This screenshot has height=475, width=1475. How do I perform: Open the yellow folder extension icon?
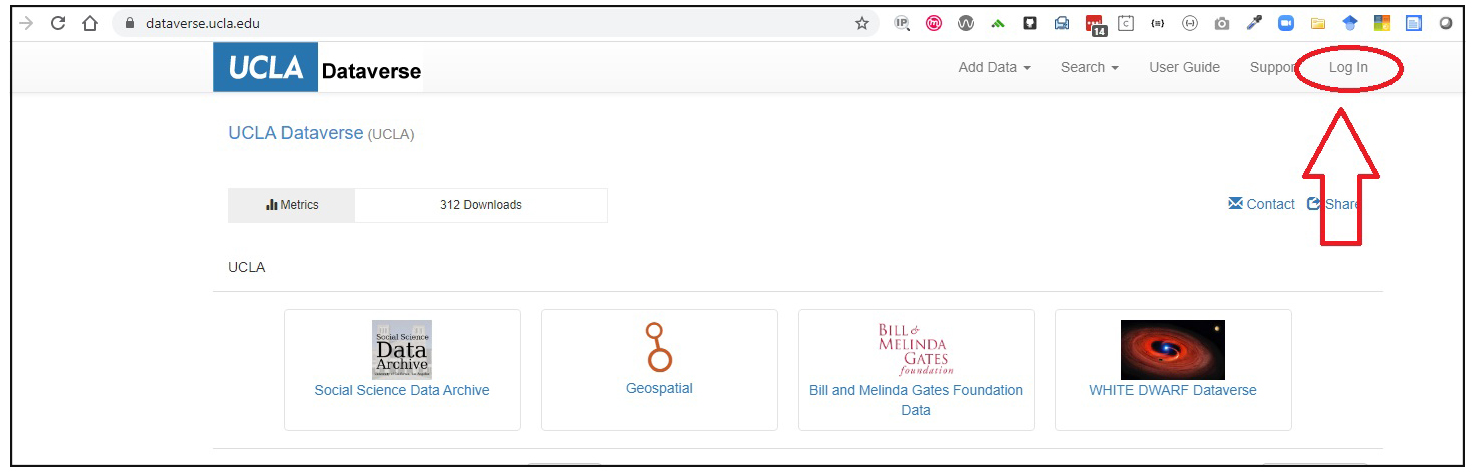[1318, 23]
